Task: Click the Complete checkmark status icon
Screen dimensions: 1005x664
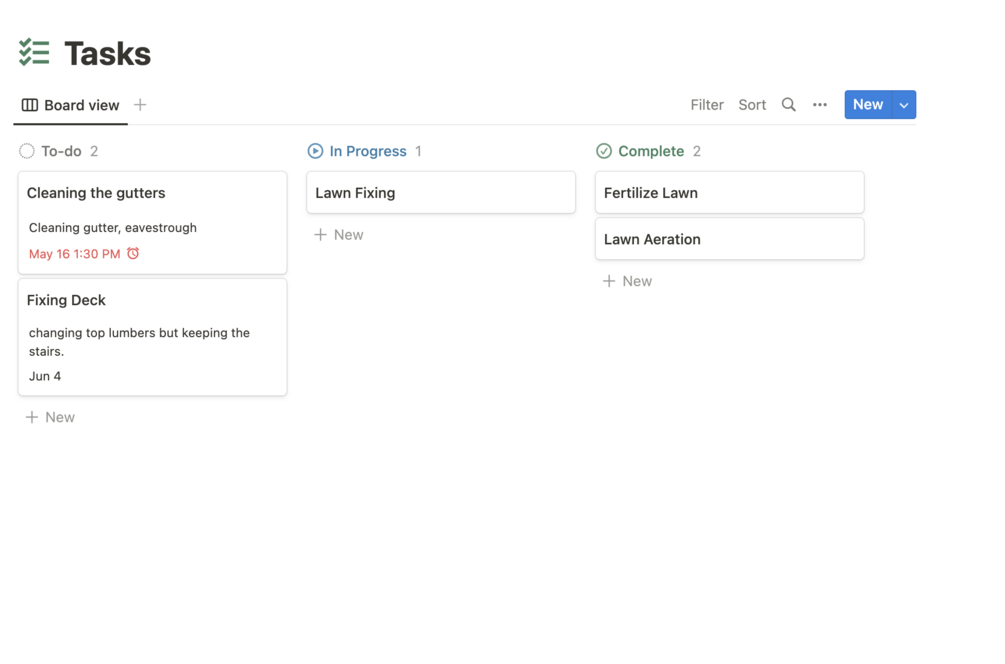Action: pyautogui.click(x=604, y=151)
